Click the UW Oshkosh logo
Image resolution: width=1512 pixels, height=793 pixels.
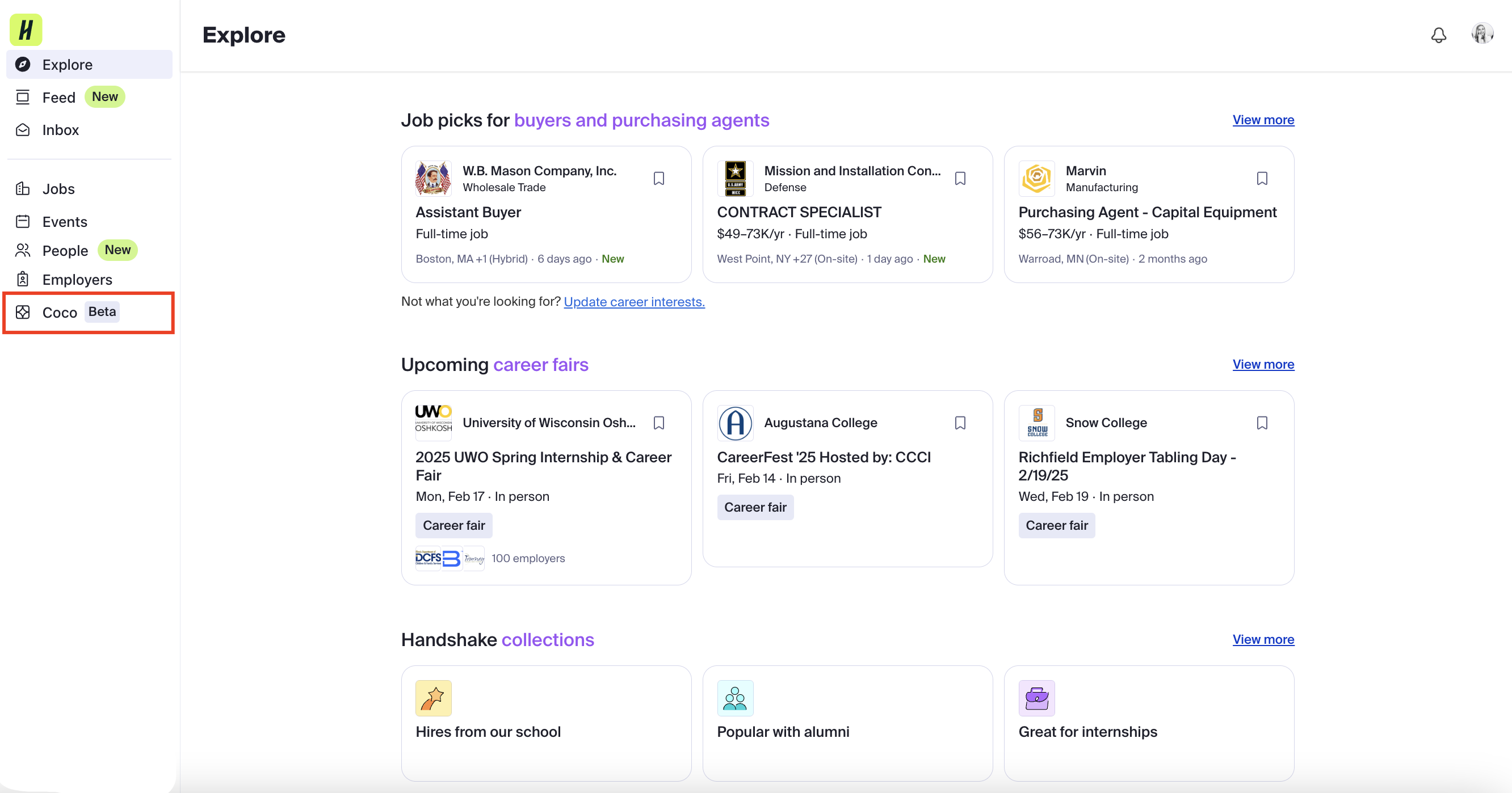pyautogui.click(x=433, y=422)
